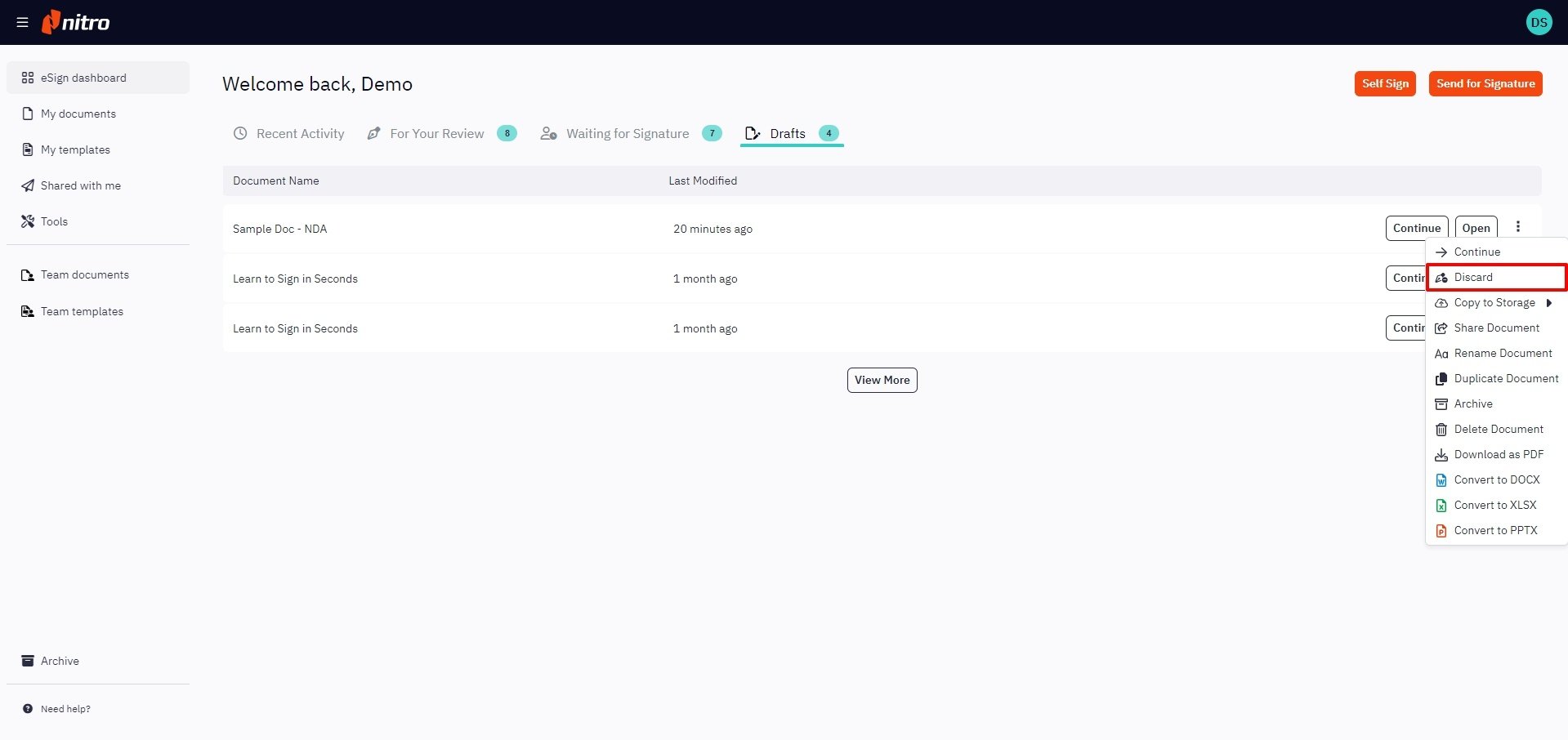Select Convert to DOCX option

click(1496, 480)
